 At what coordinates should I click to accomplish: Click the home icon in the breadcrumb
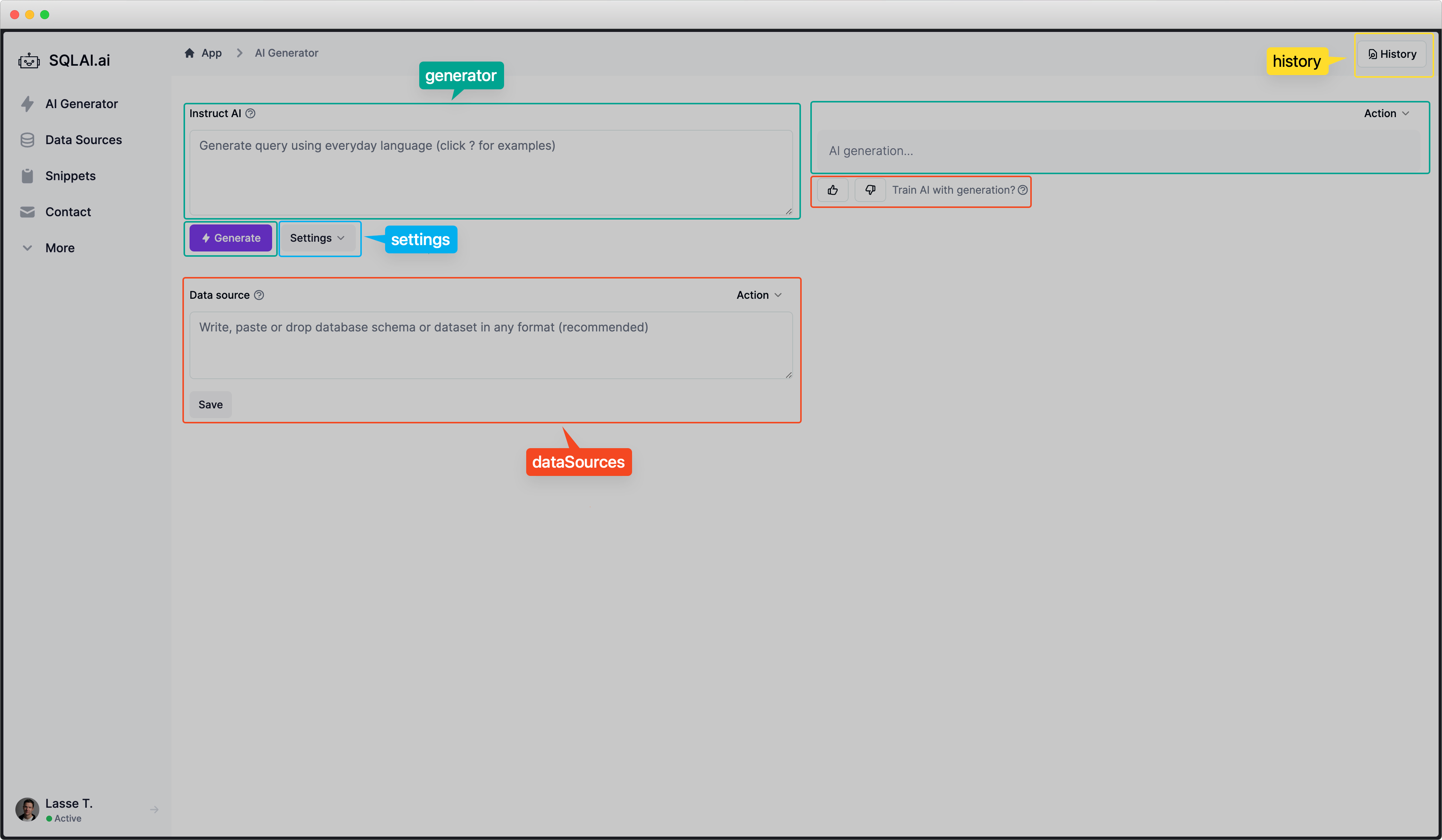point(190,52)
